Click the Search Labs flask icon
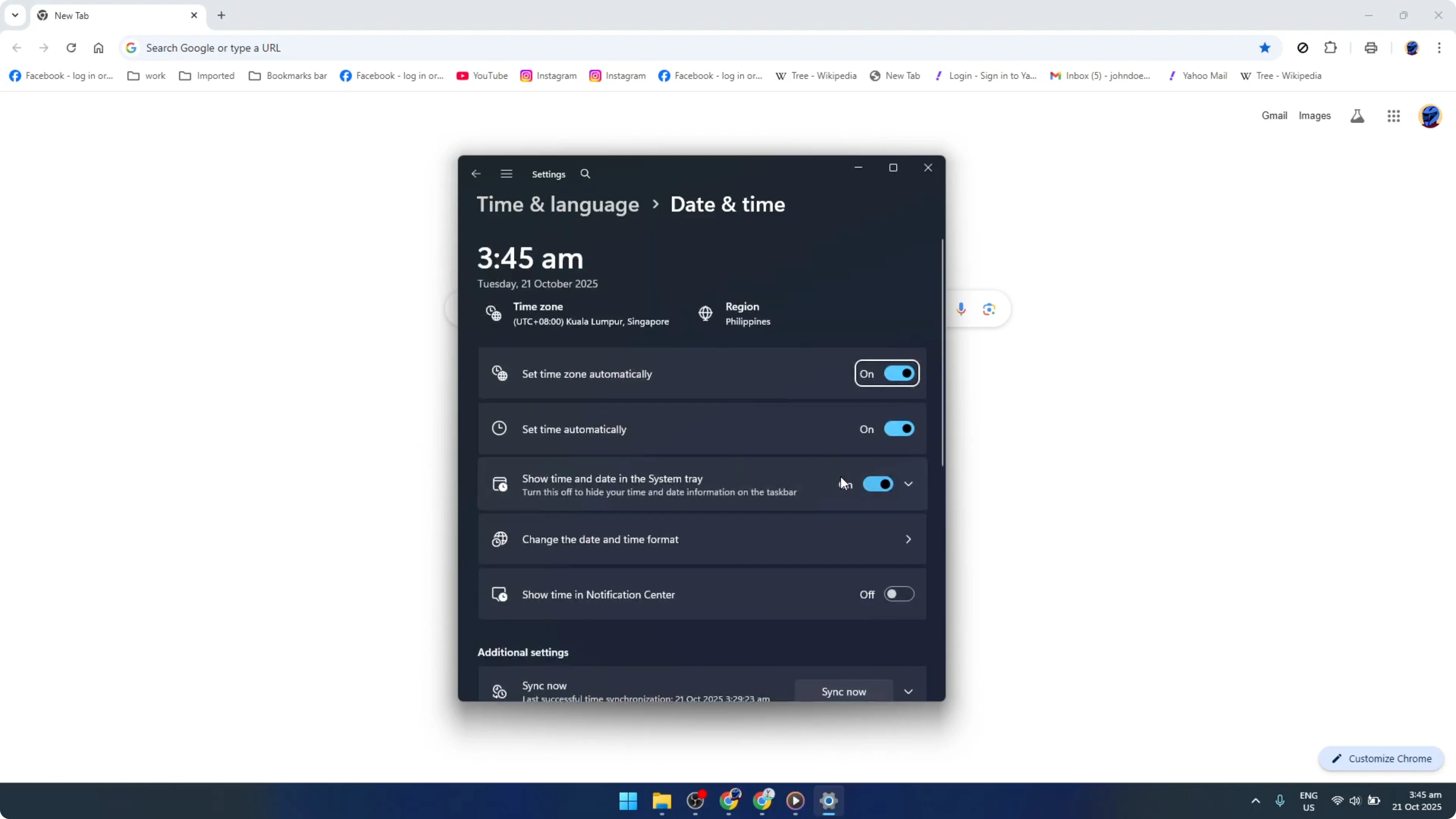This screenshot has width=1456, height=819. click(1357, 115)
